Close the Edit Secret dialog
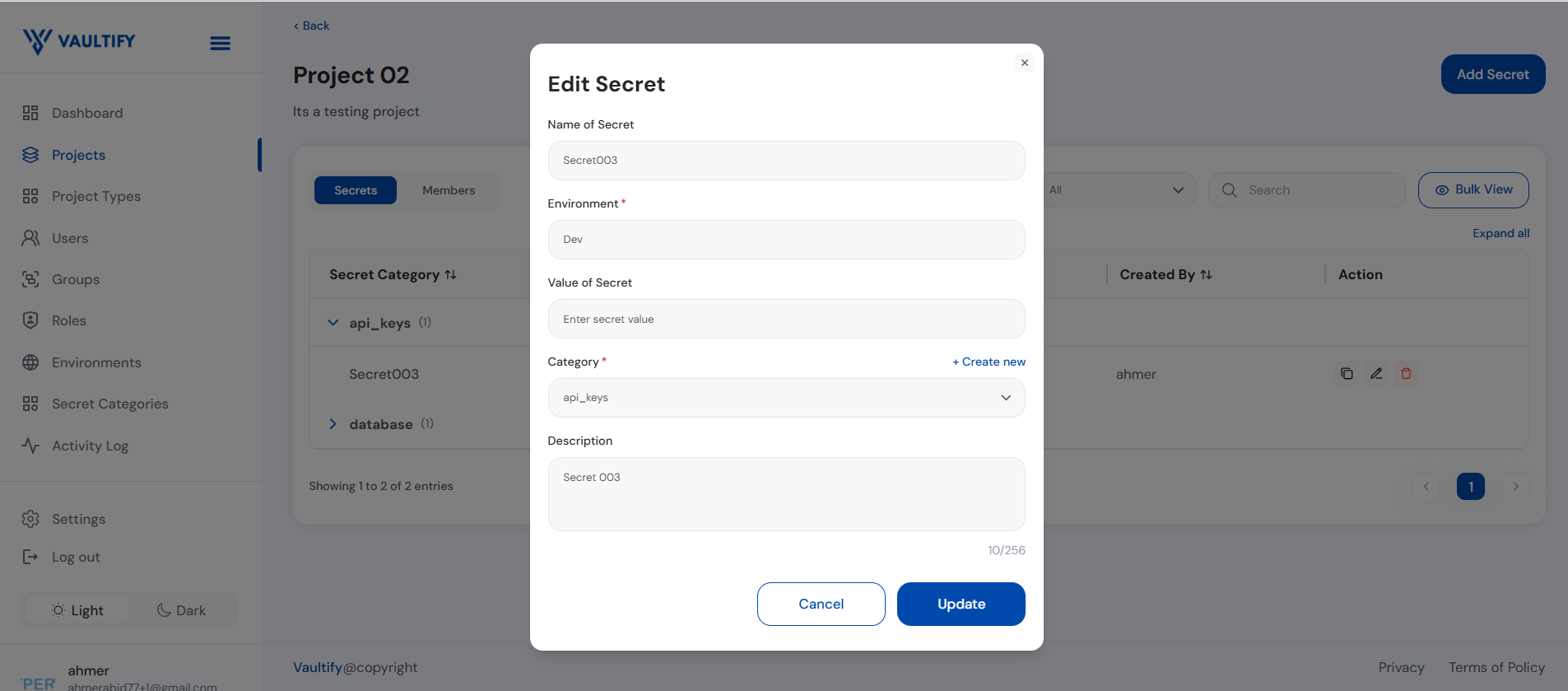This screenshot has width=1568, height=691. [1025, 63]
